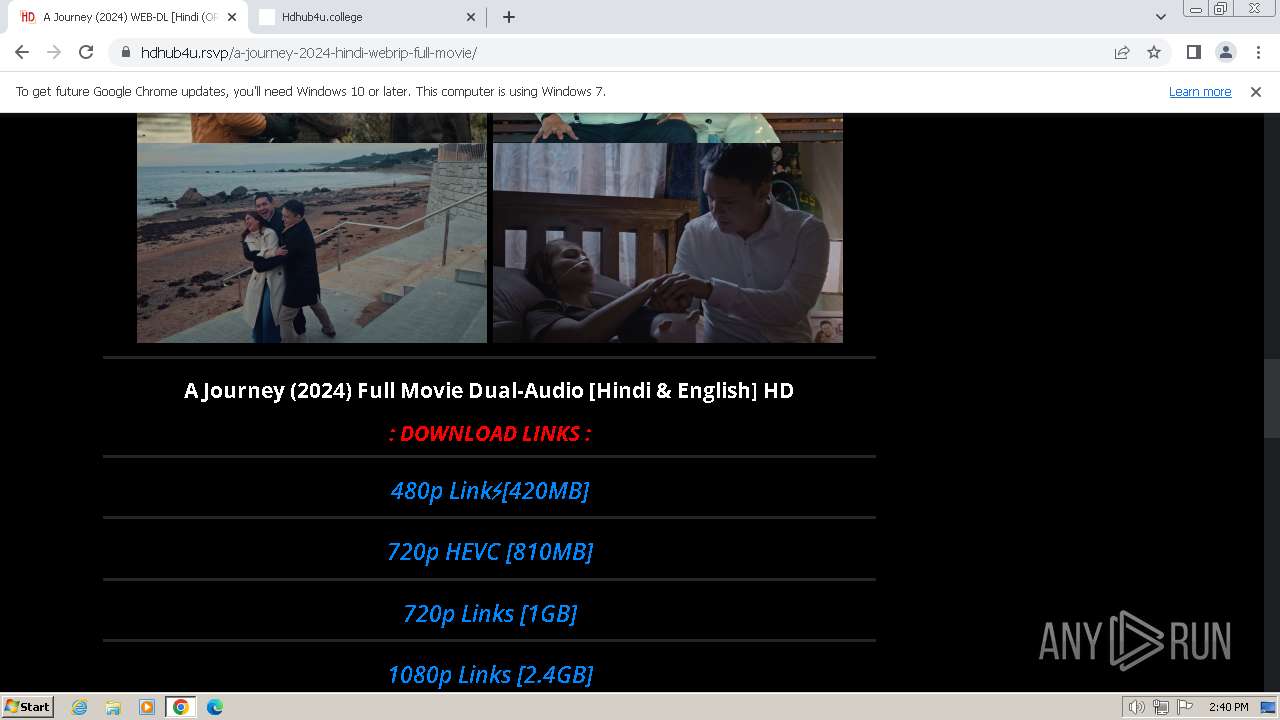Switch to the Hdhub4u.college tab
Screen dimensions: 1280x720
[366, 17]
